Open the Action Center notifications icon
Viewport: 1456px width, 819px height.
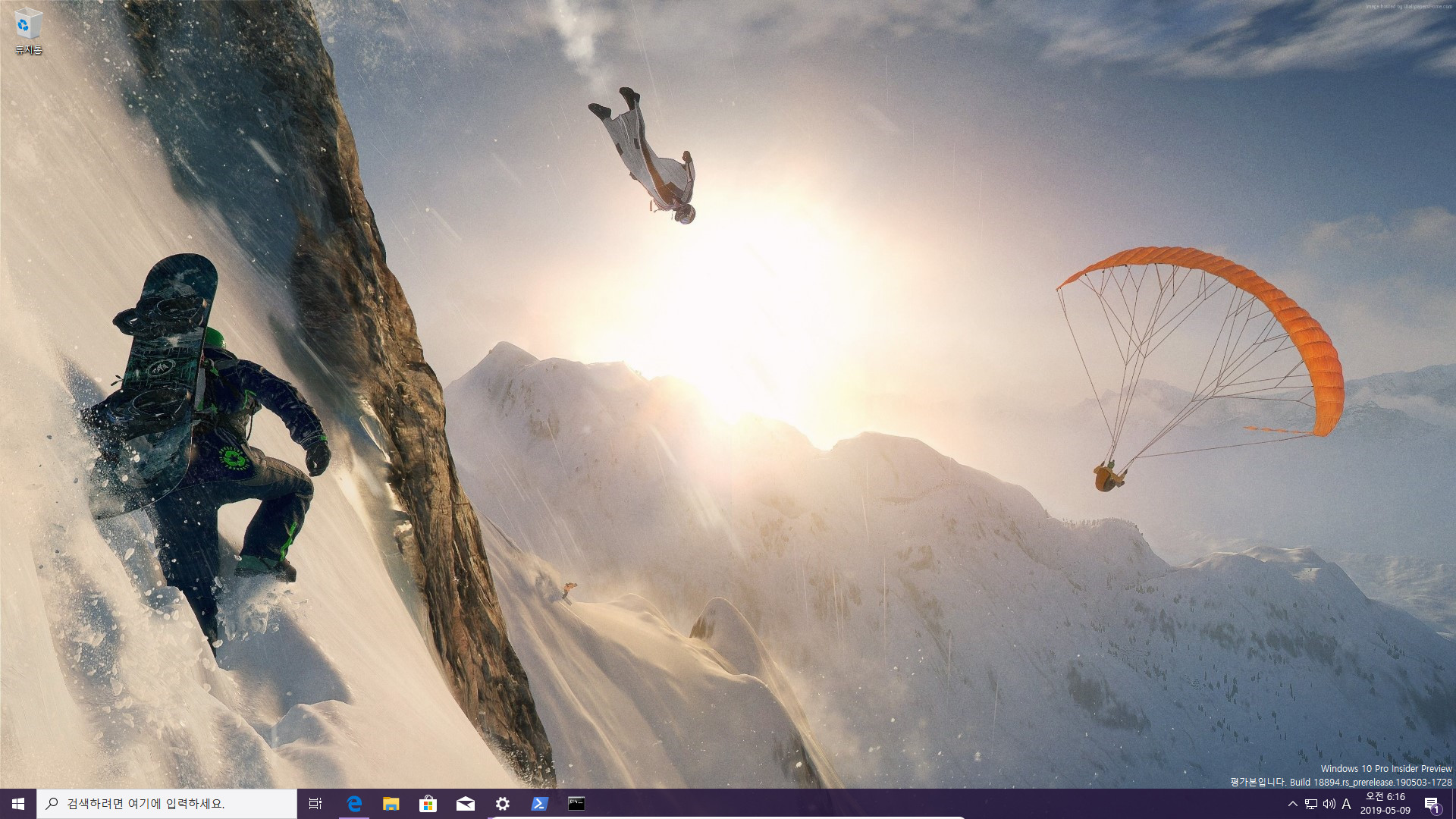click(1432, 804)
